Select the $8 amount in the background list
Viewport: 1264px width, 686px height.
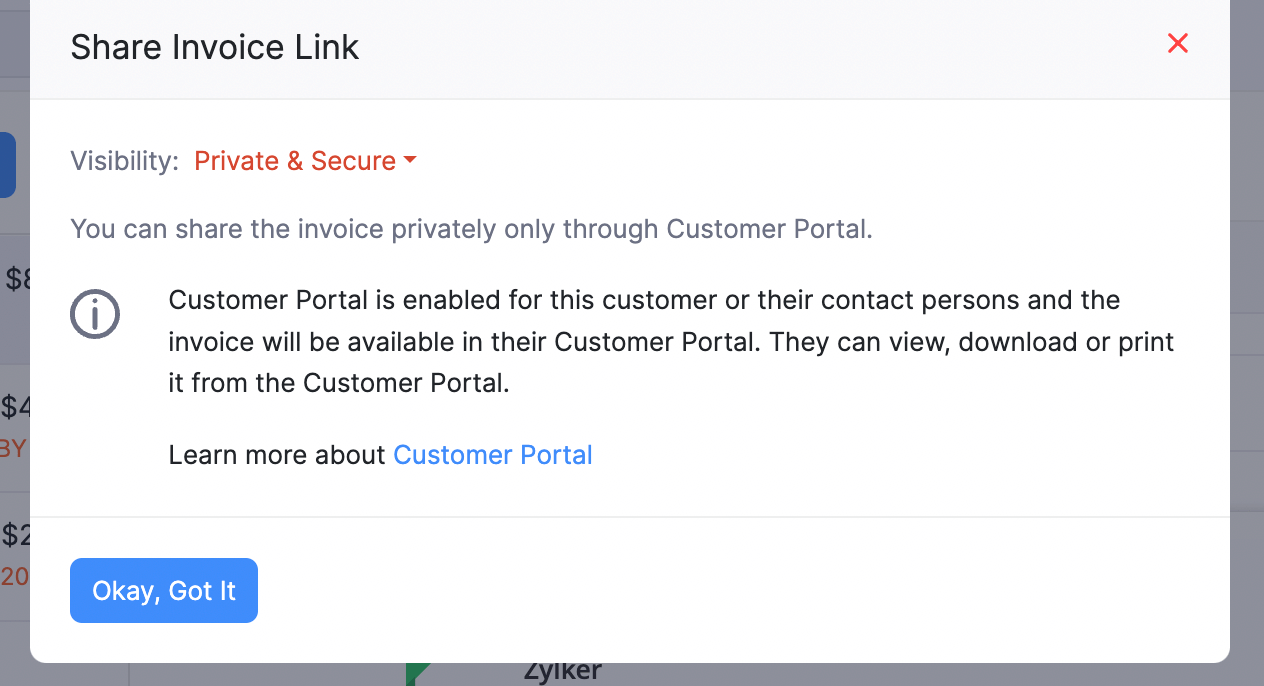click(x=13, y=279)
